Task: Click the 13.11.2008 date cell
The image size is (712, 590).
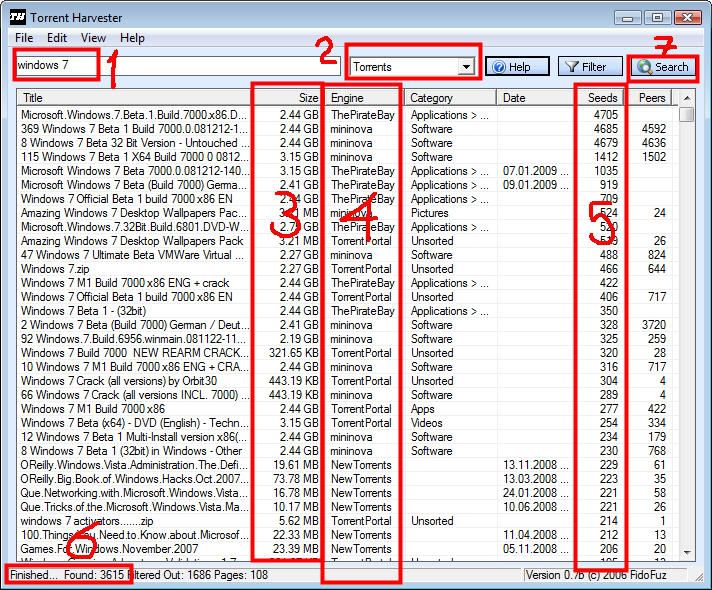Action: [x=535, y=465]
